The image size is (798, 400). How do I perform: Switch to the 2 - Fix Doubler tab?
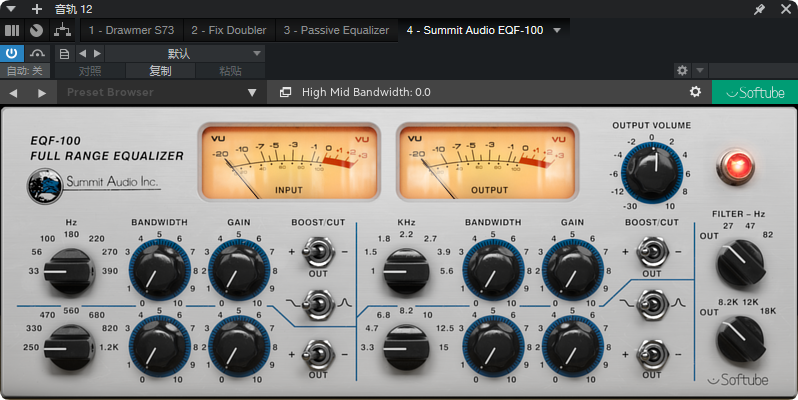229,31
